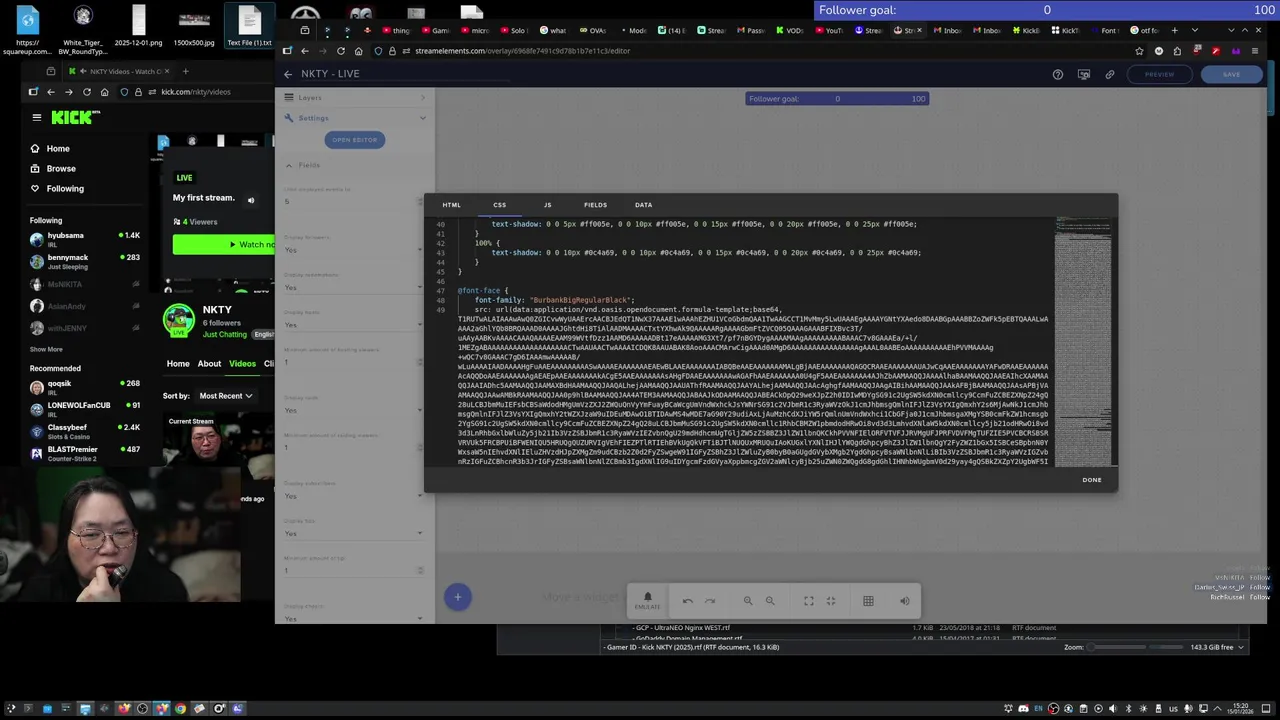Open the FIELDS tab in code editor
1280x720 pixels.
595,205
